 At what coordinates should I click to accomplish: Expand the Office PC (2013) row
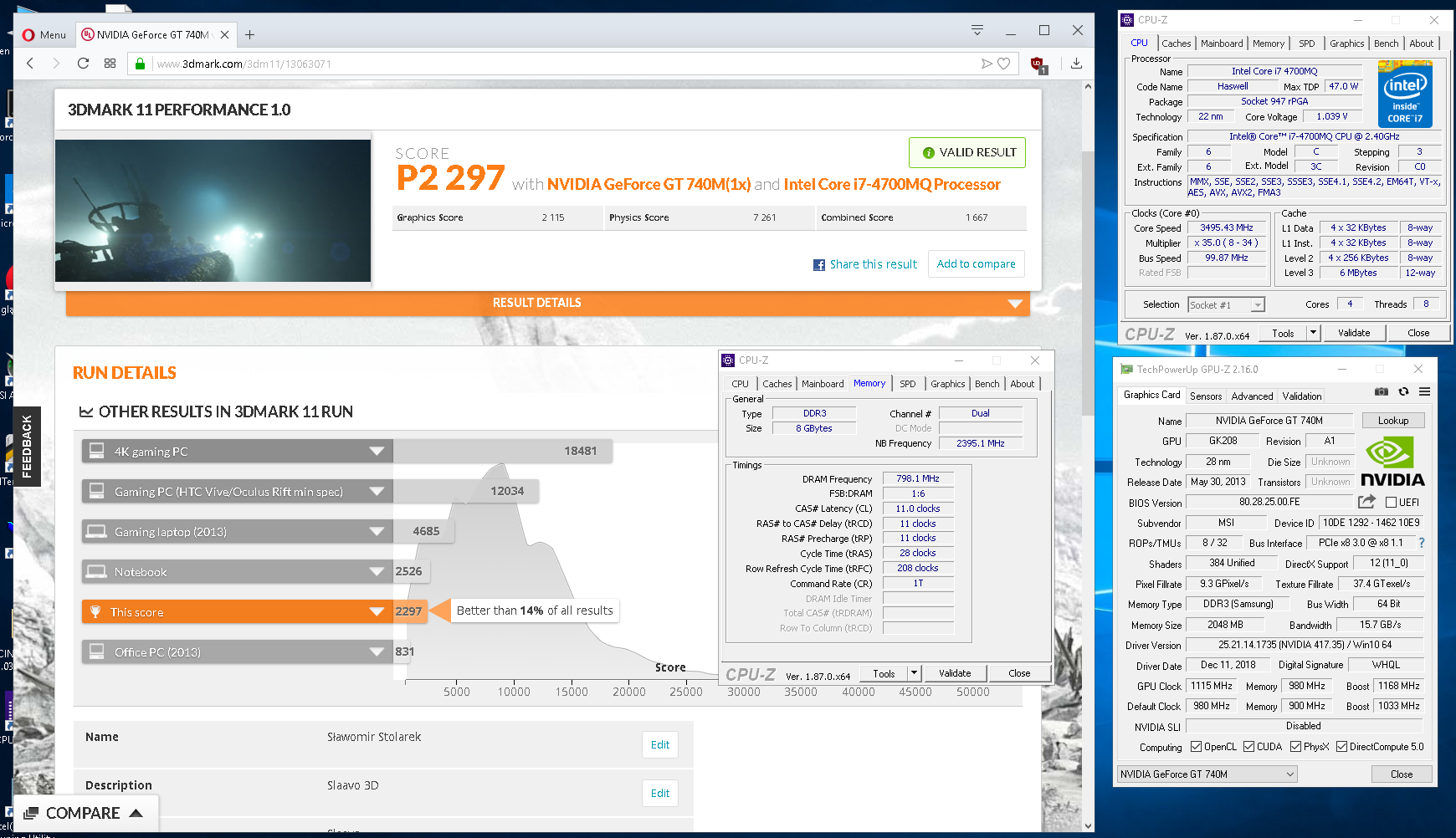[377, 652]
